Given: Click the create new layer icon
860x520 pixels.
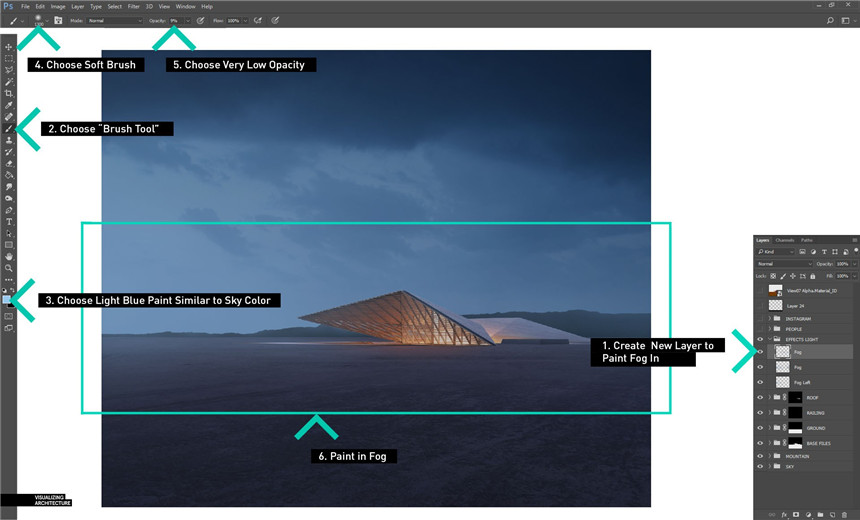Looking at the screenshot, I should click(x=832, y=514).
